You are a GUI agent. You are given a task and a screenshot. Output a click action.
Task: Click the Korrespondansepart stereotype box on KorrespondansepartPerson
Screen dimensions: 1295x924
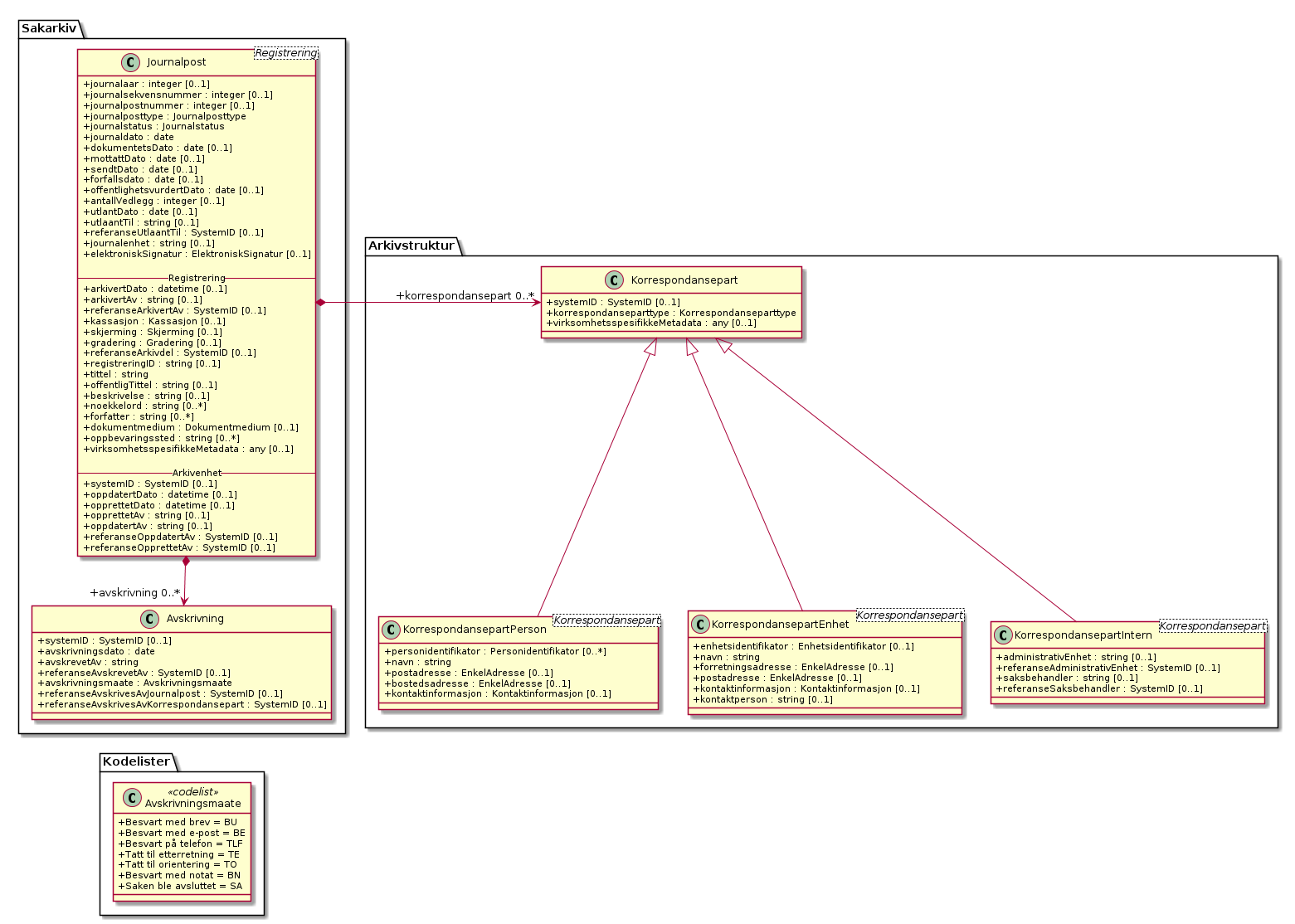click(606, 620)
